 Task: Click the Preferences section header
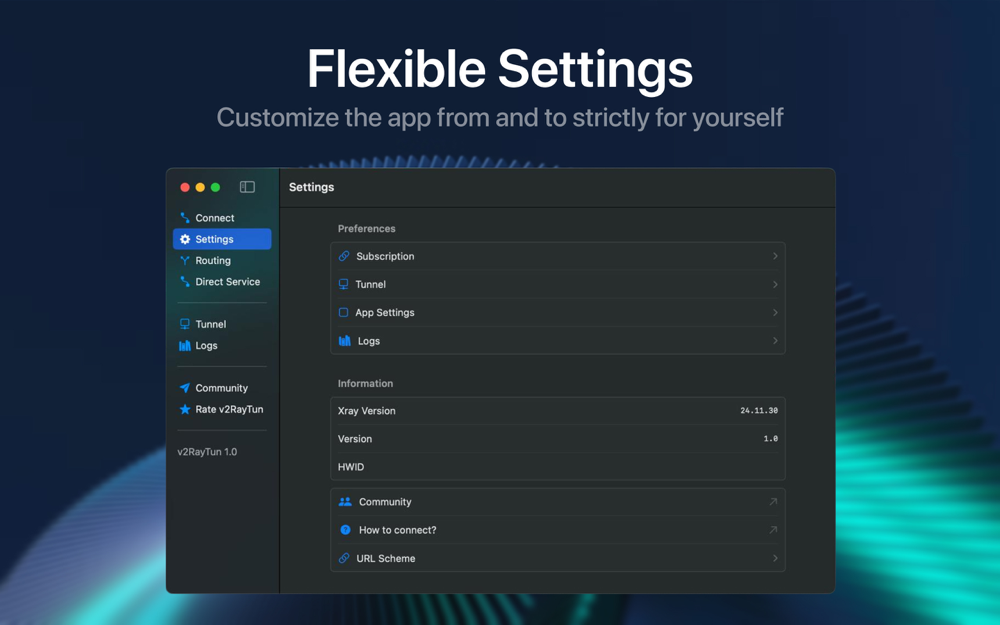pyautogui.click(x=367, y=228)
